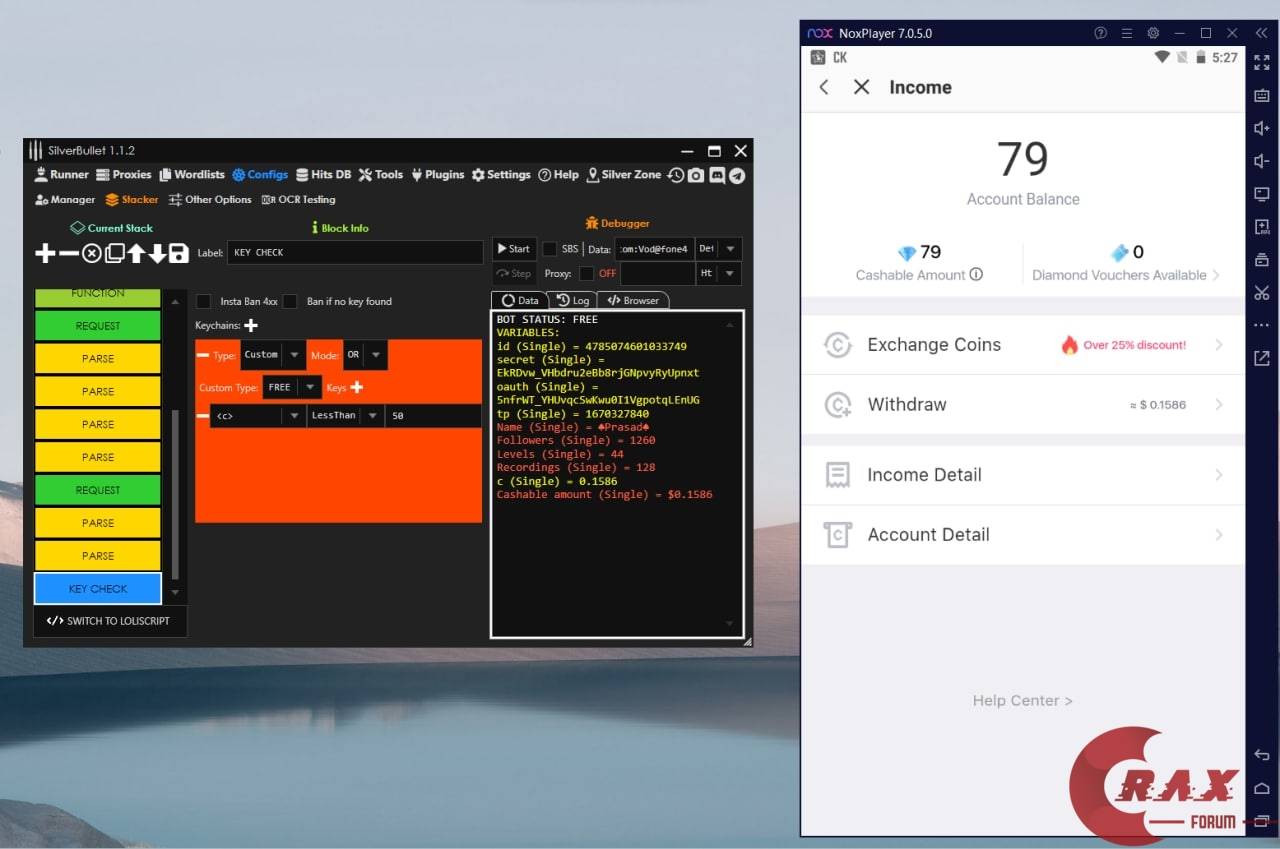This screenshot has height=849, width=1280.
Task: Expand the Custom Type dropdown showing FREE
Action: pyautogui.click(x=292, y=387)
